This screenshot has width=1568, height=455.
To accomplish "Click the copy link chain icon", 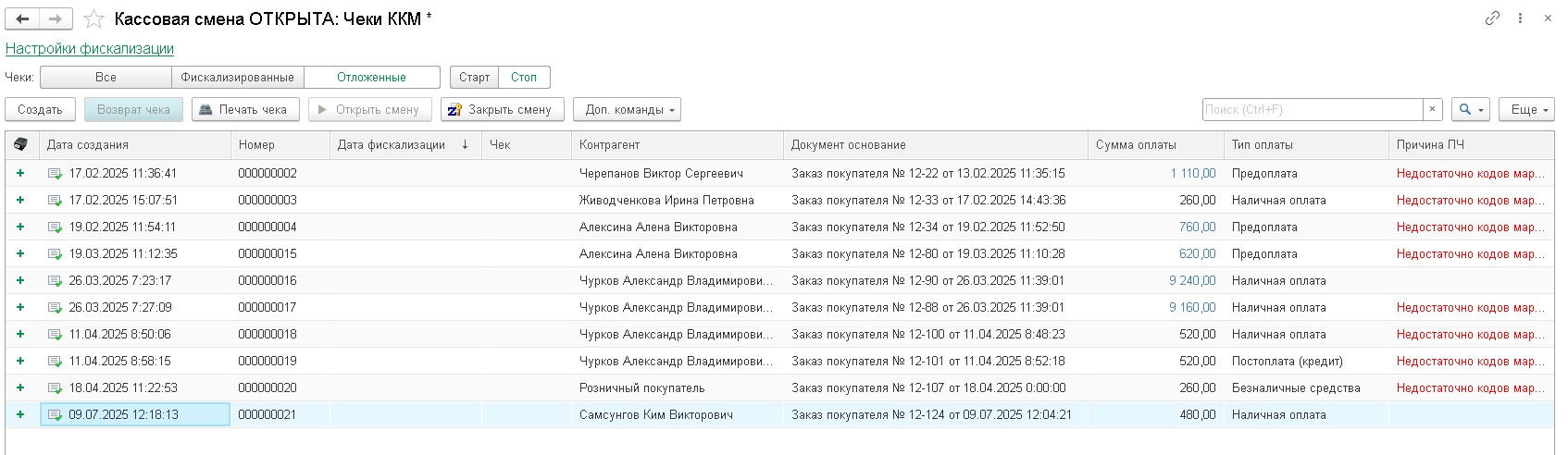I will 1492,18.
